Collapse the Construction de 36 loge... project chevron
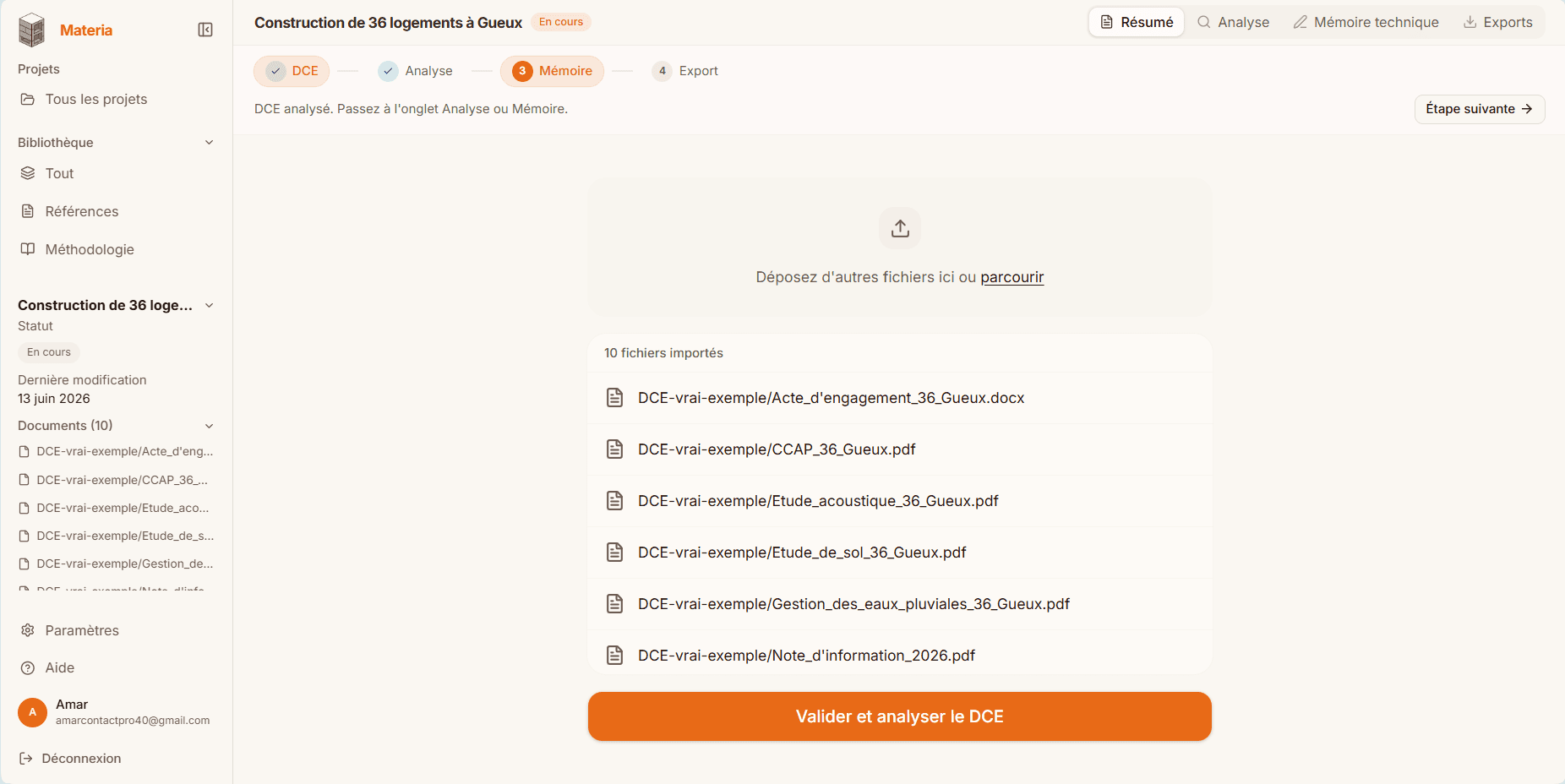 click(209, 305)
